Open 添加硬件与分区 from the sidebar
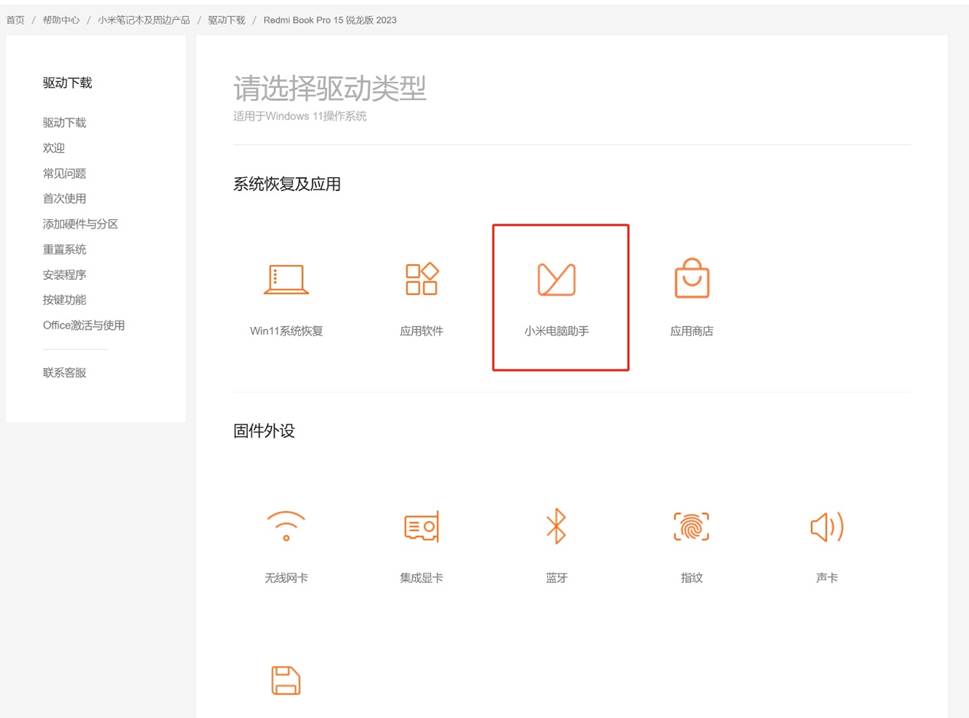The height and width of the screenshot is (718, 969). click(80, 223)
